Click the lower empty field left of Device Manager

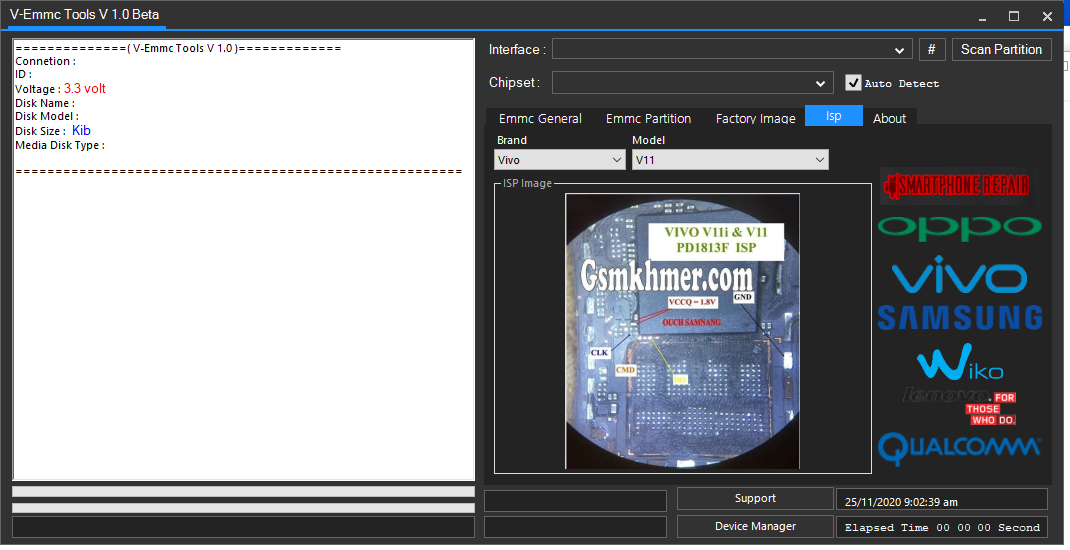(575, 527)
